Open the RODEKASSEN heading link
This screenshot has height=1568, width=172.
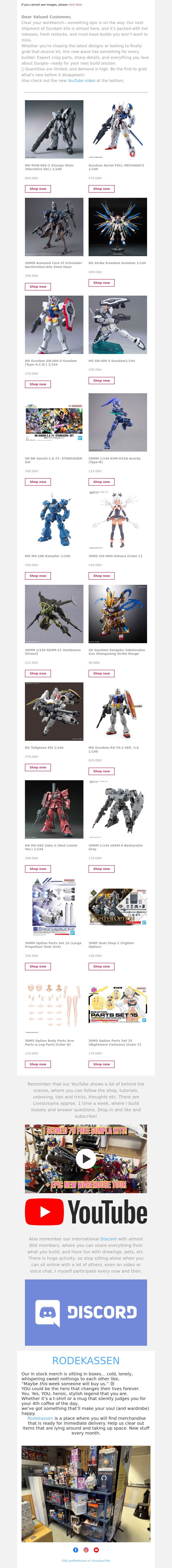(86, 1360)
